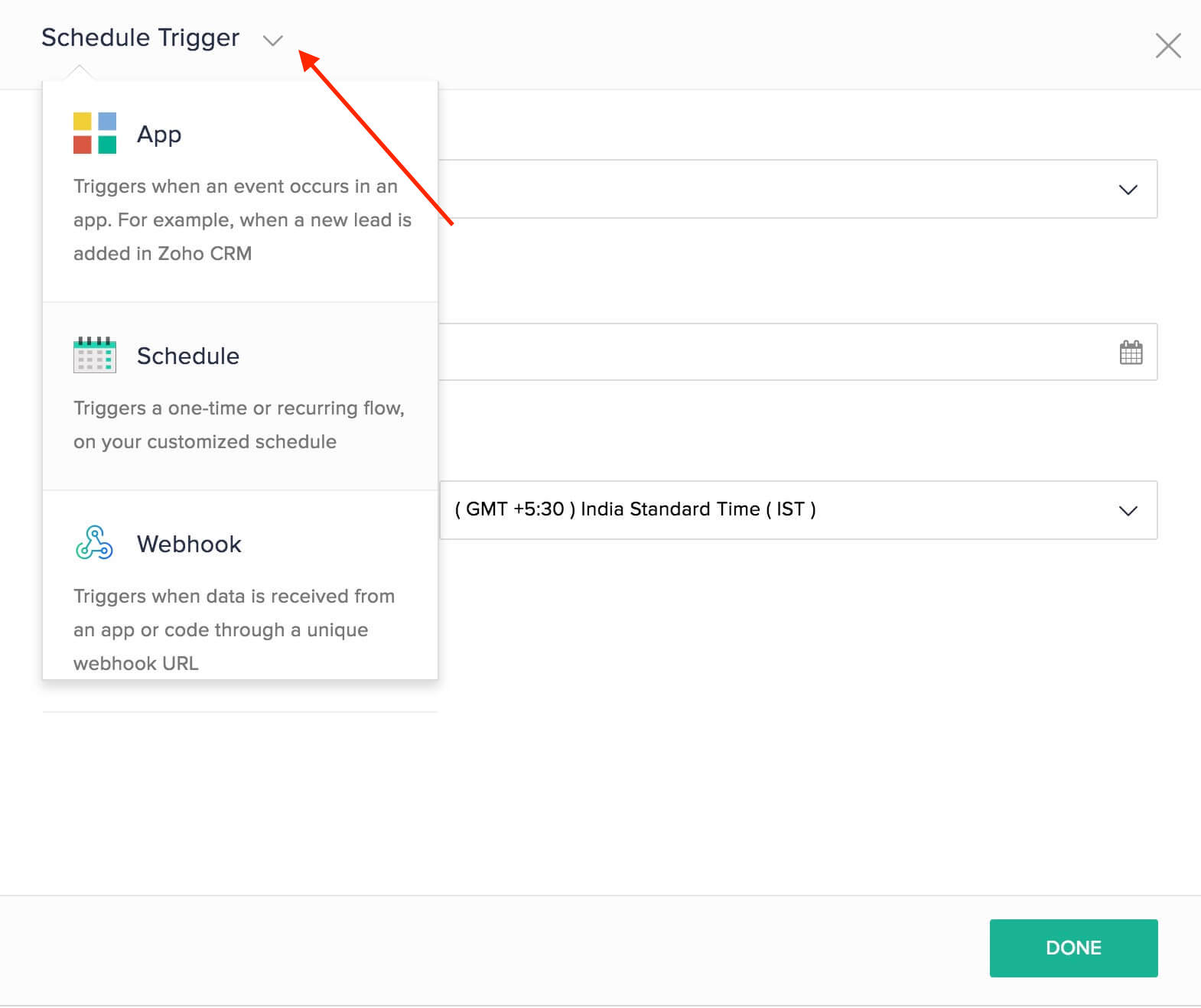Viewport: 1201px width, 1008px height.
Task: Choose the Schedule trigger title
Action: (x=188, y=356)
